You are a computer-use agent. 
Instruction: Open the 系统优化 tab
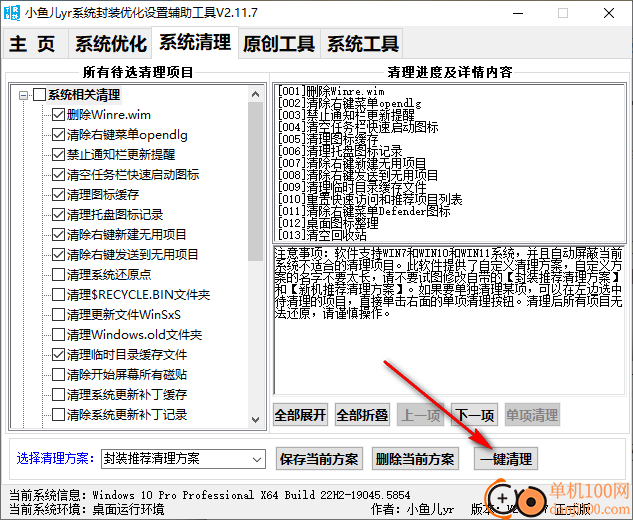(111, 44)
